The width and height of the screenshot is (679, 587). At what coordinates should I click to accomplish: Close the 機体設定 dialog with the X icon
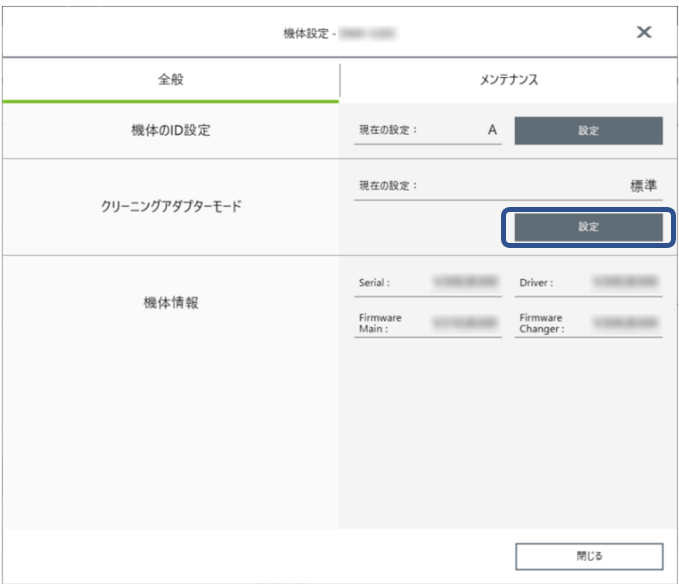(644, 32)
